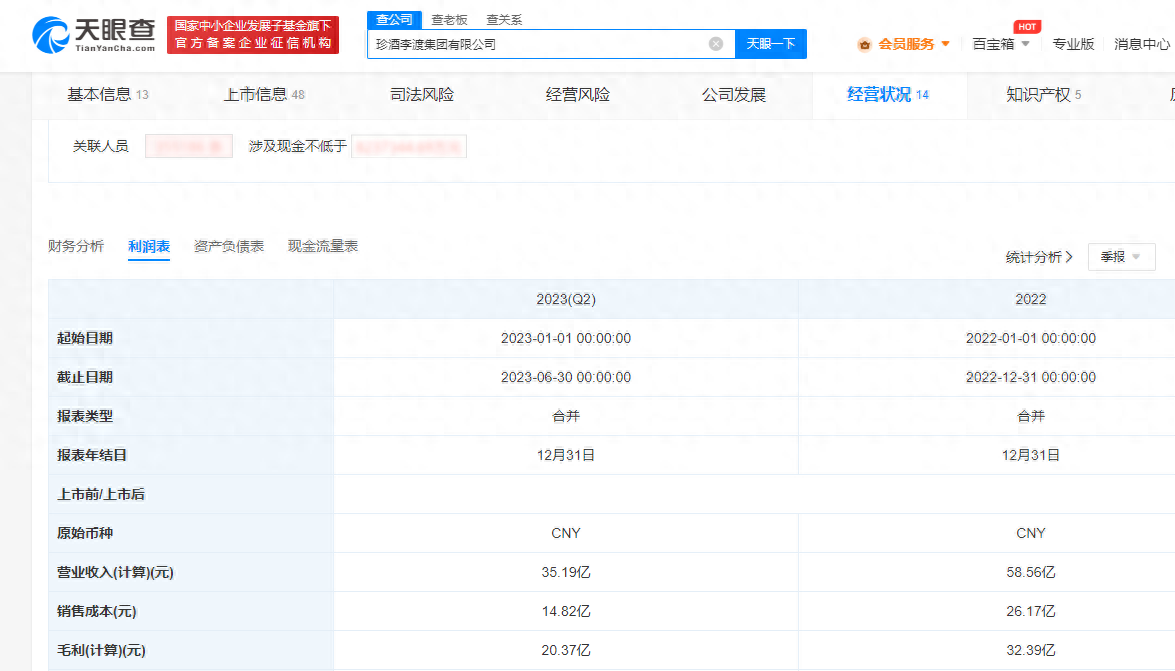This screenshot has width=1175, height=671.
Task: Open 统计分析 chevron link
Action: pos(1039,257)
